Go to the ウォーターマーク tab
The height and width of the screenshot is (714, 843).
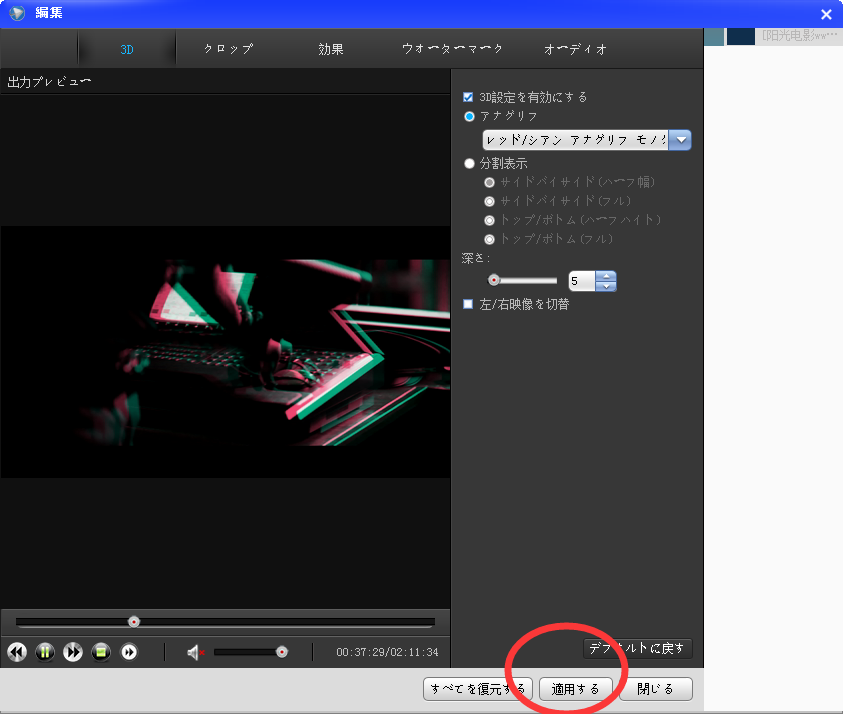point(452,49)
